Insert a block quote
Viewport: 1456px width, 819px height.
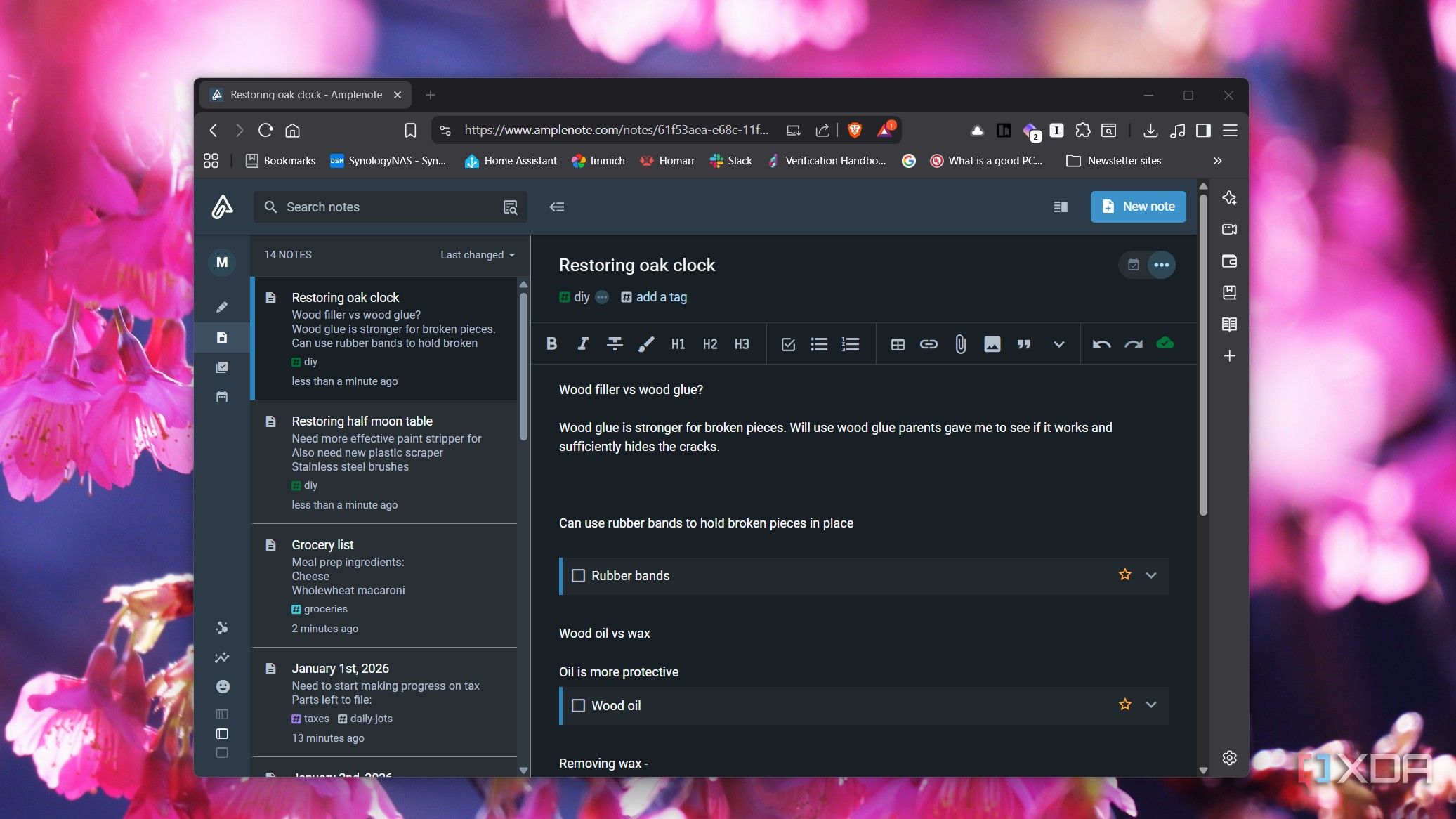pos(1024,344)
